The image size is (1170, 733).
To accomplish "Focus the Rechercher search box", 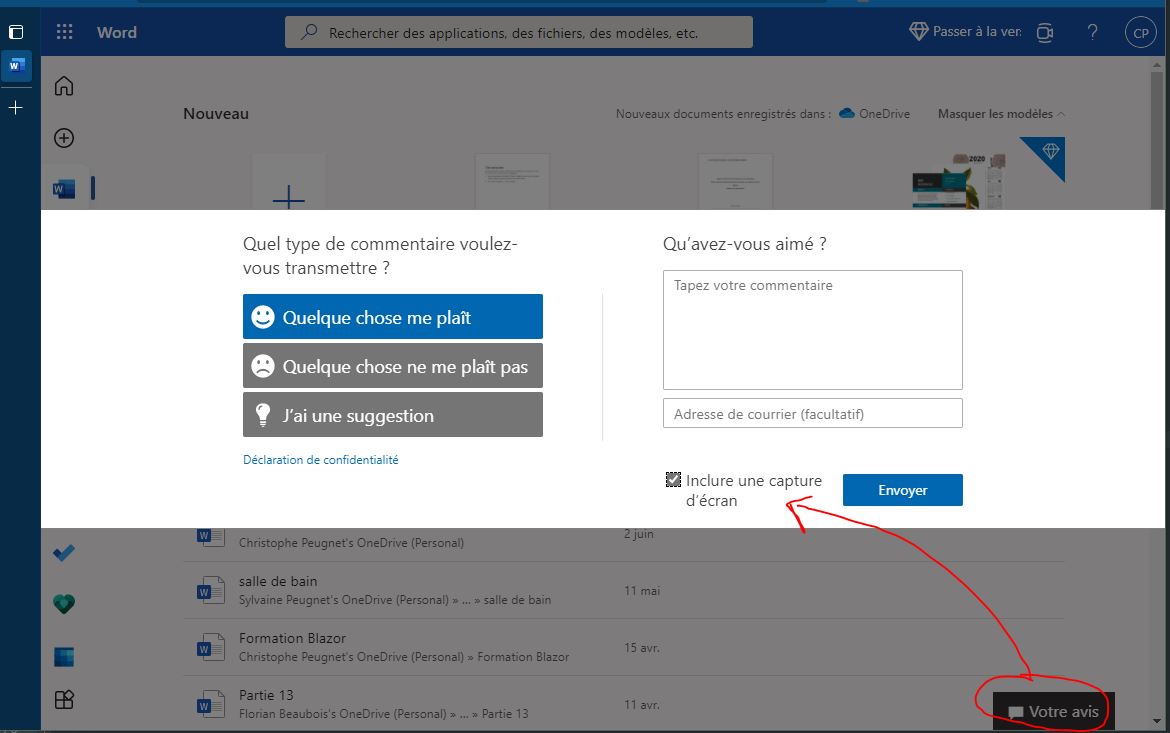I will coord(519,32).
